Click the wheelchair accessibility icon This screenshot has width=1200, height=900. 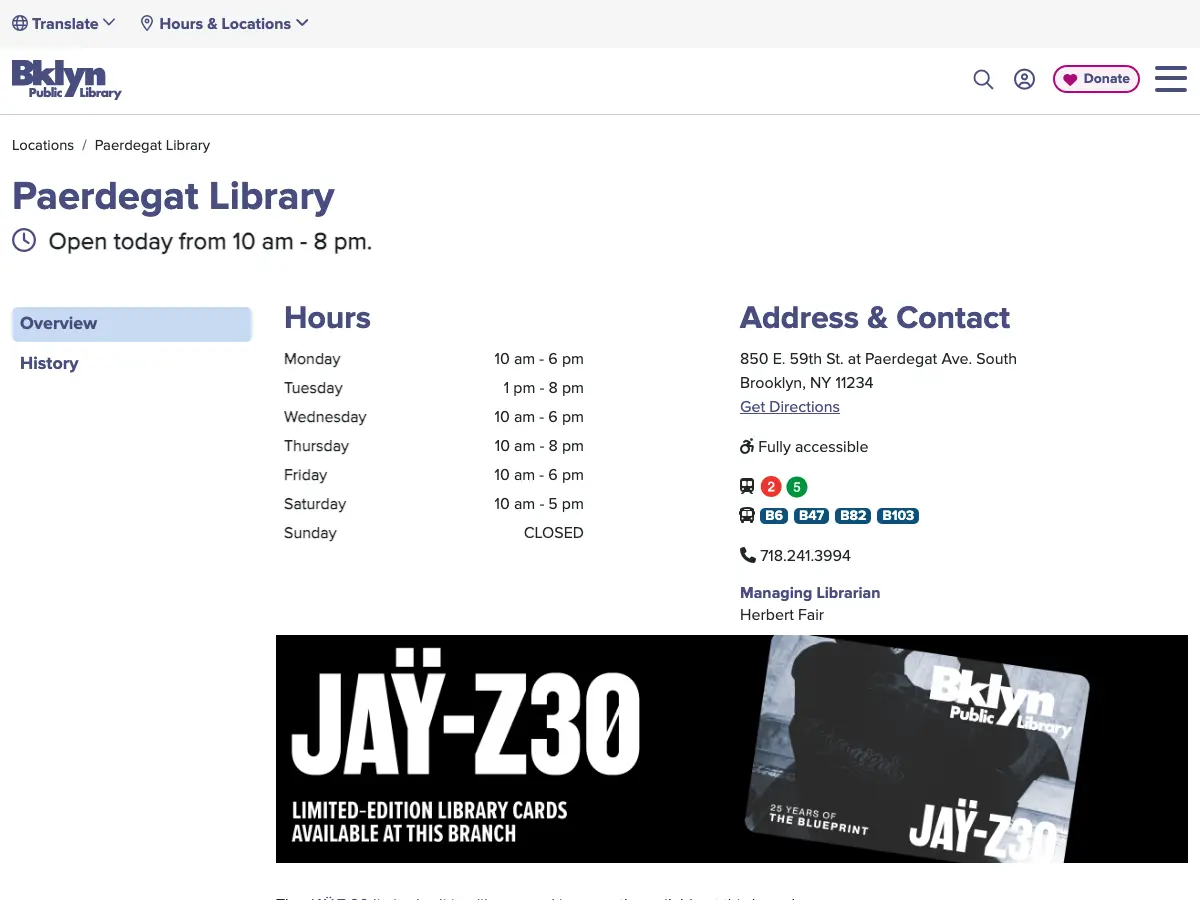click(747, 446)
